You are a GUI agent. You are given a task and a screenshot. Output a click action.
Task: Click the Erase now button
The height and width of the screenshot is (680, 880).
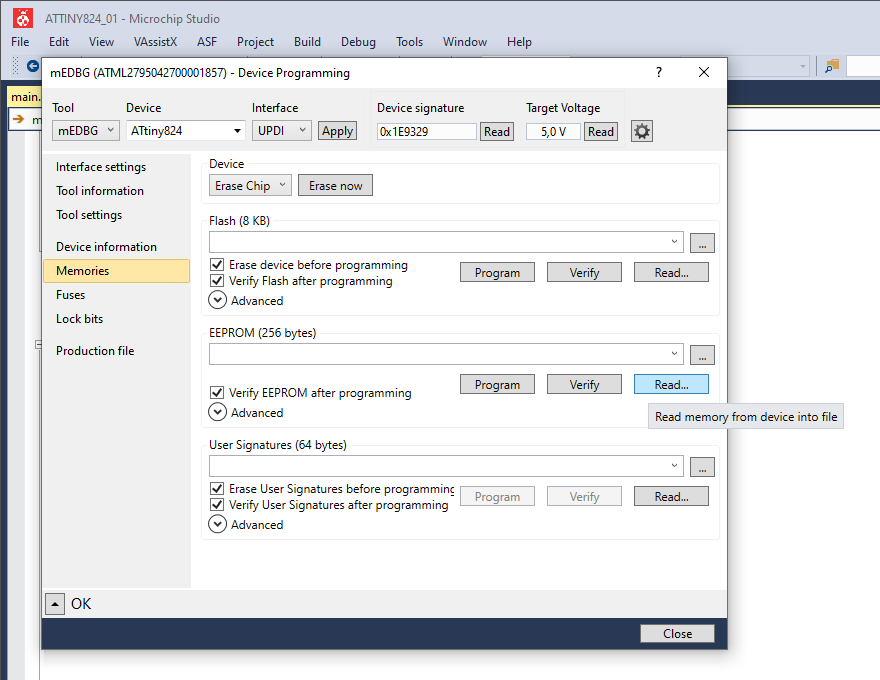tap(335, 185)
